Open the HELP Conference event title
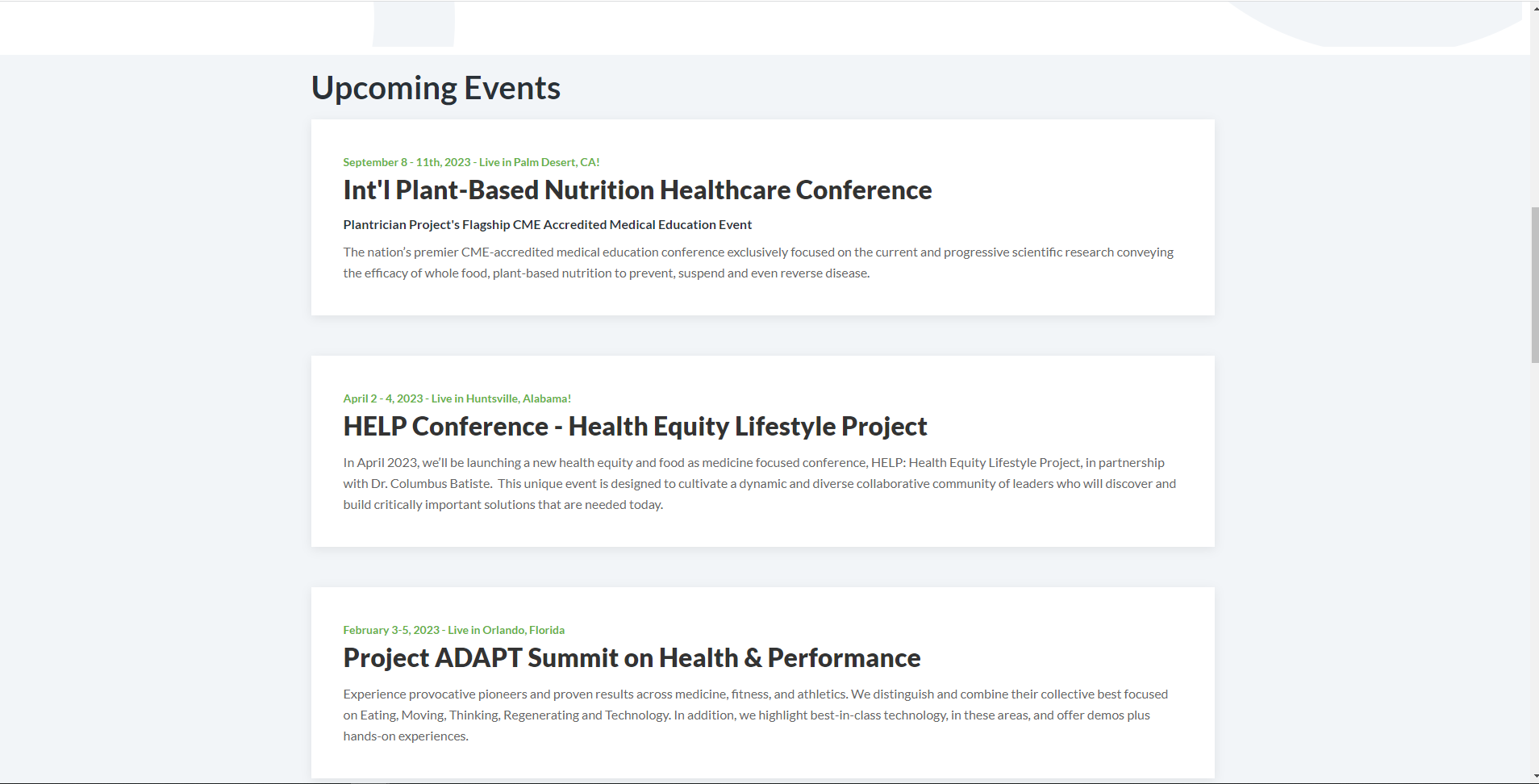Screen dimensions: 1539x784 pos(635,427)
